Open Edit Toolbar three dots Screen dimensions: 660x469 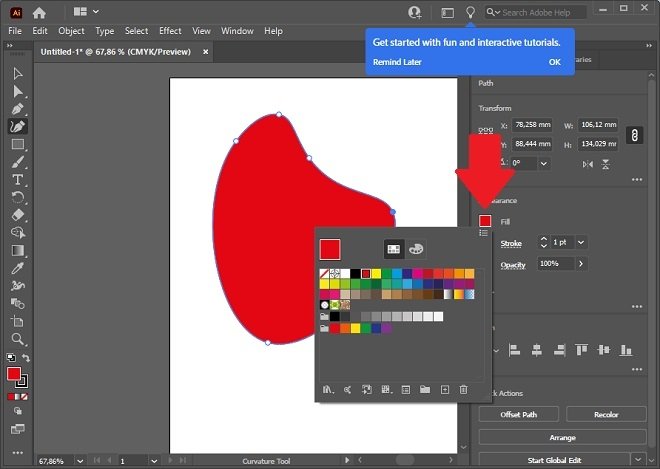click(x=18, y=453)
